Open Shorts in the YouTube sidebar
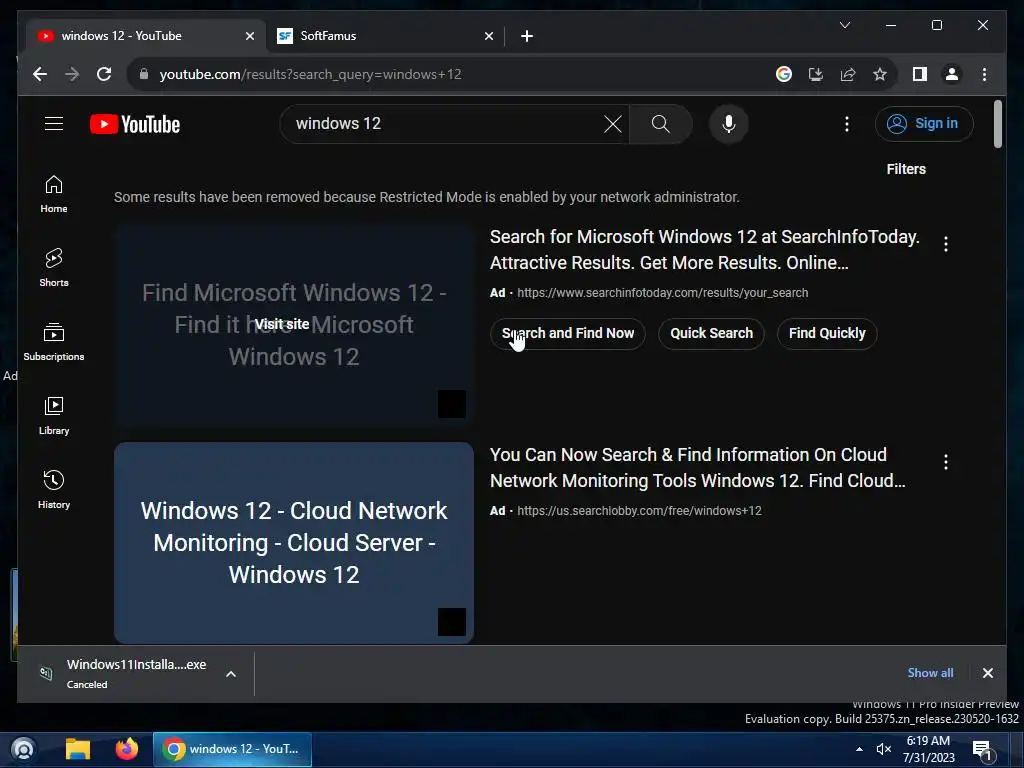 coord(54,268)
